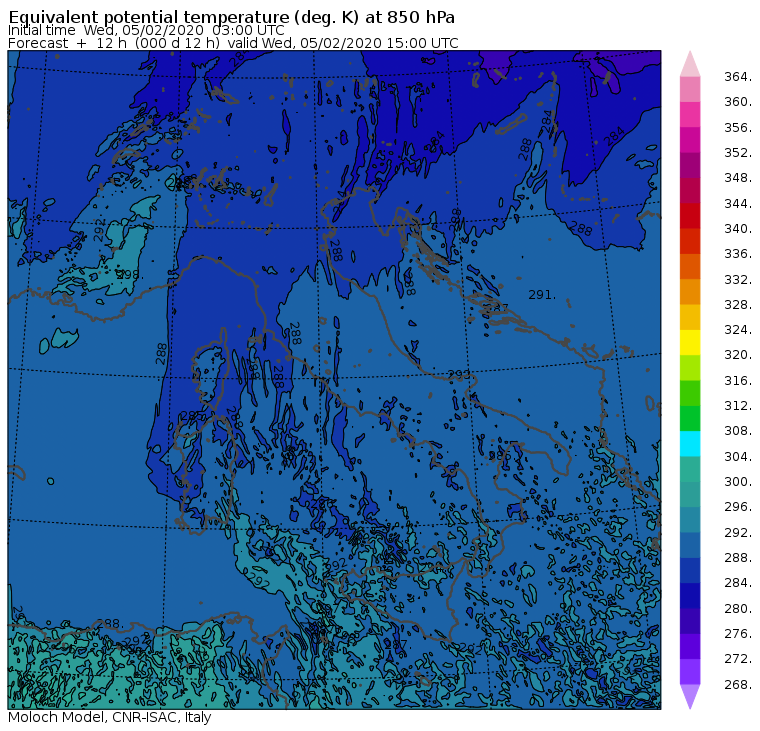Click the colorbar label '364.'

click(x=738, y=77)
